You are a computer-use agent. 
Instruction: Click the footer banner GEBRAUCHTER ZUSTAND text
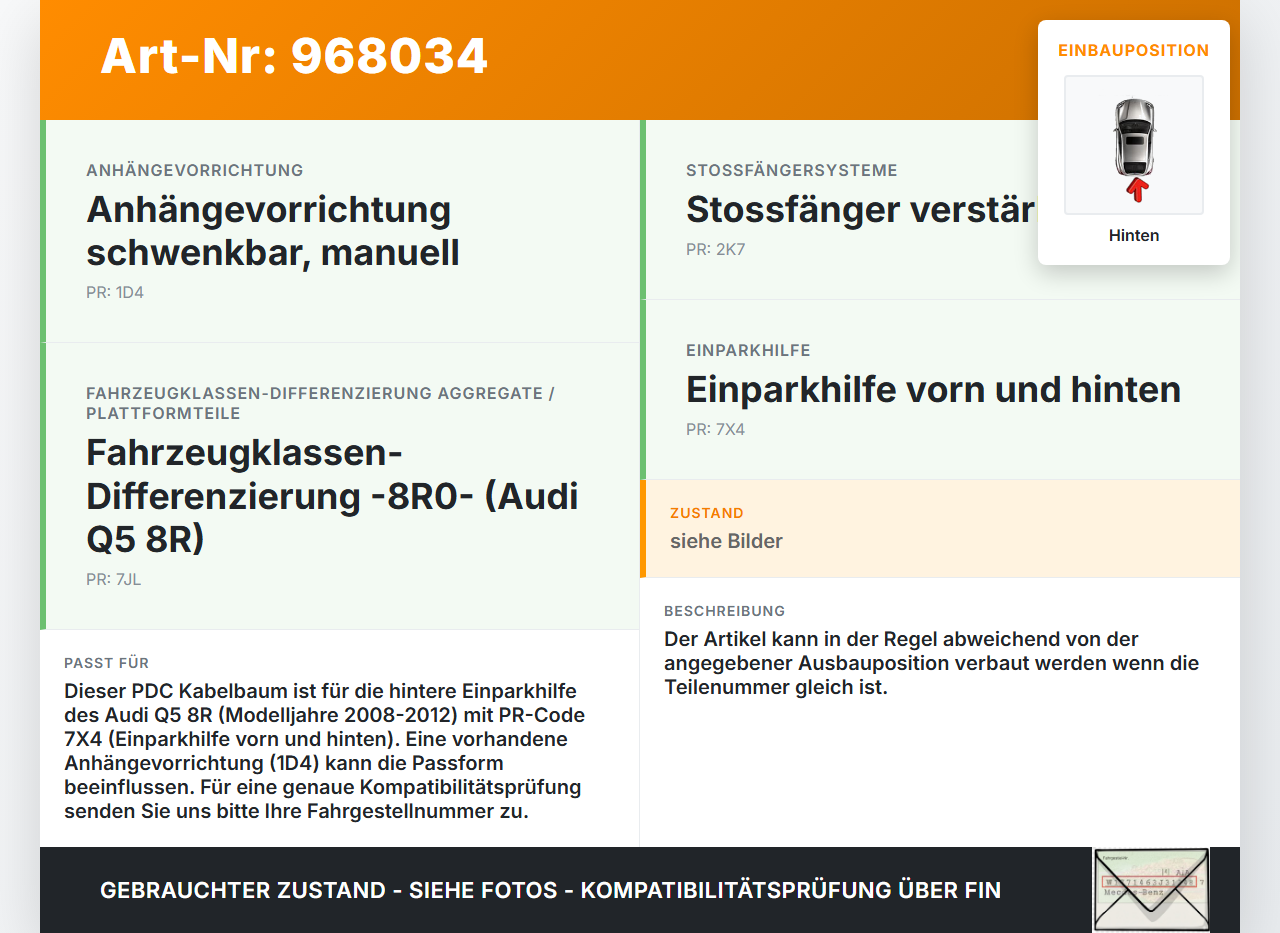pos(550,890)
